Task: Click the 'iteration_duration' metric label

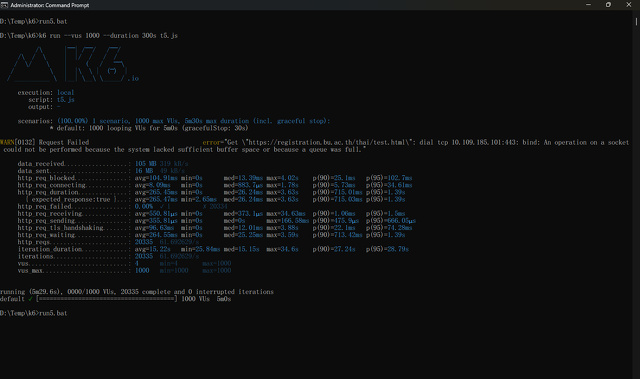Action: [x=50, y=249]
